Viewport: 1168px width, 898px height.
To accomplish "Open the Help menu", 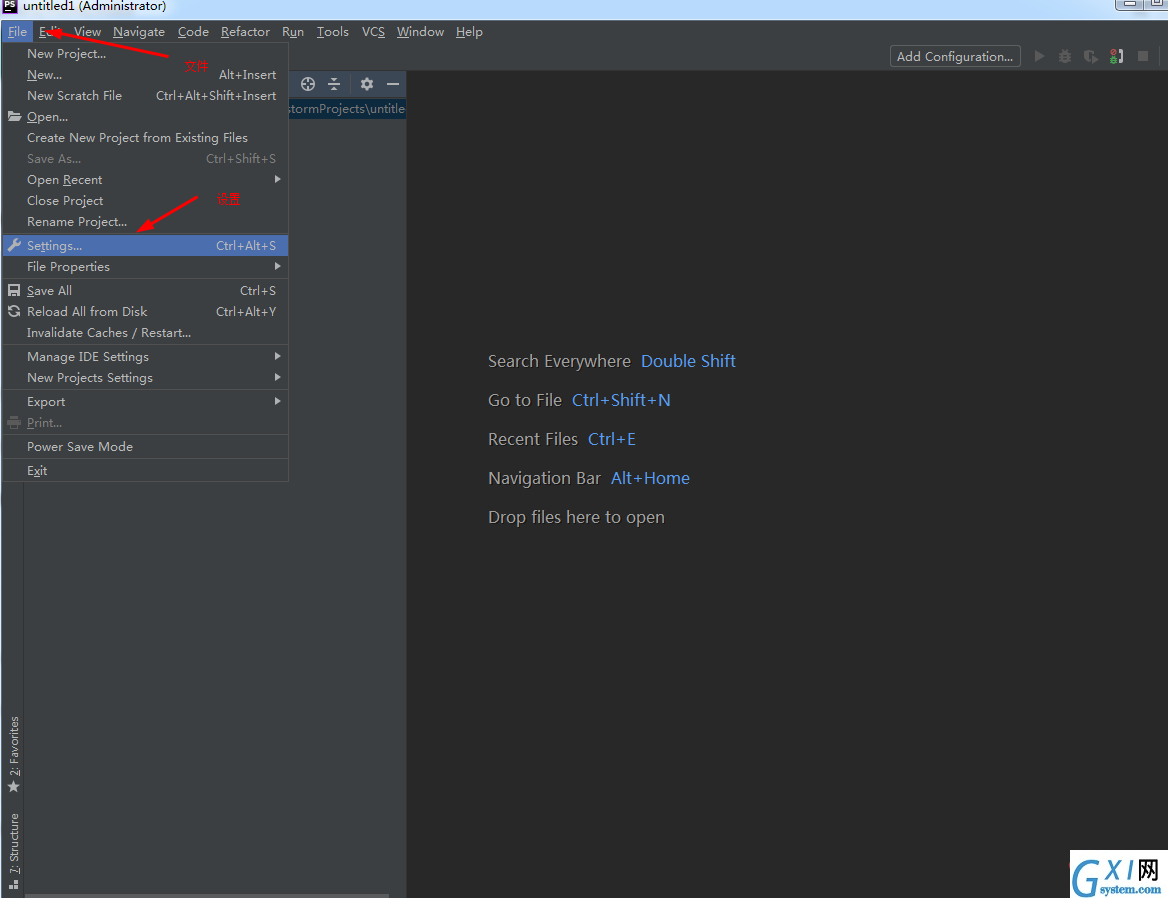I will pyautogui.click(x=469, y=31).
